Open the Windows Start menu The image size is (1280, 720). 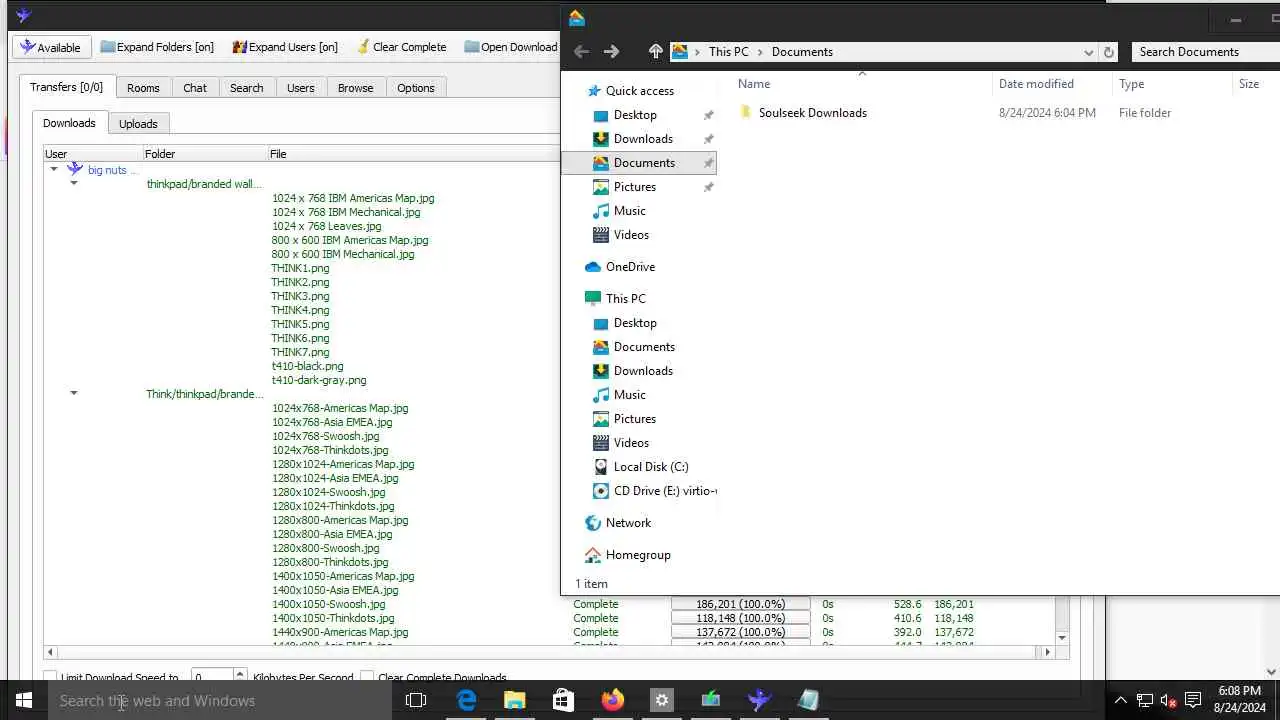(x=24, y=700)
